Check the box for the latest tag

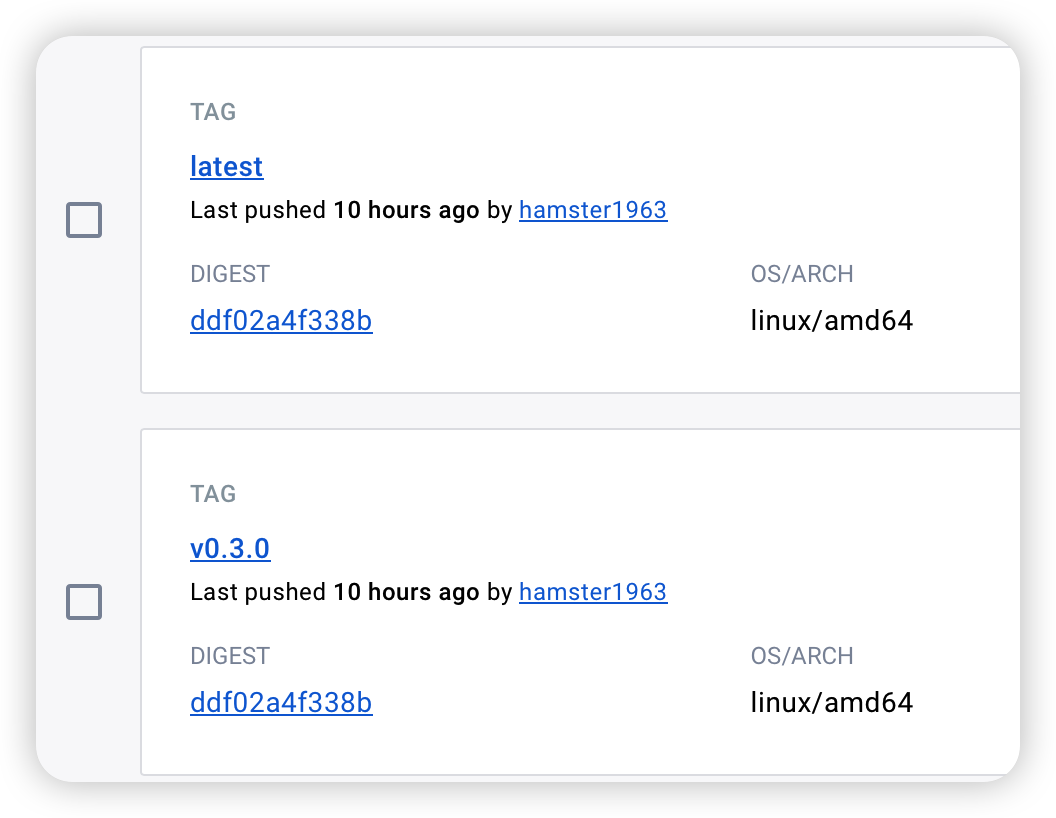pyautogui.click(x=84, y=220)
